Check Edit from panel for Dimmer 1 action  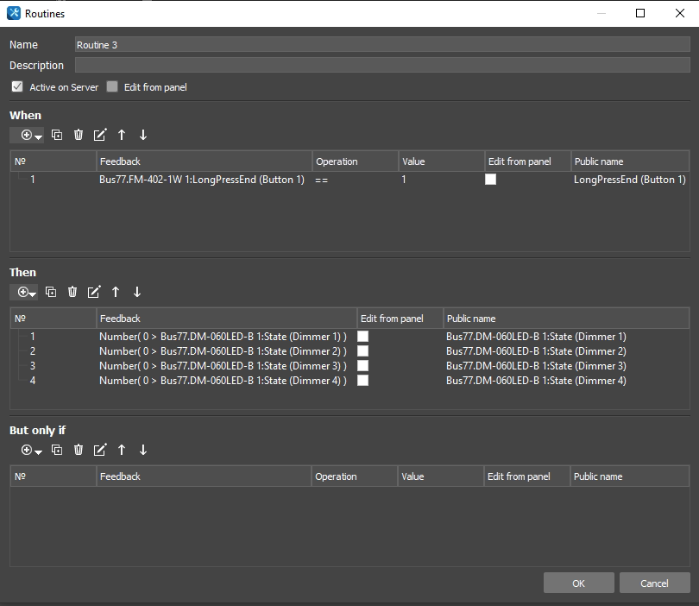[x=363, y=337]
